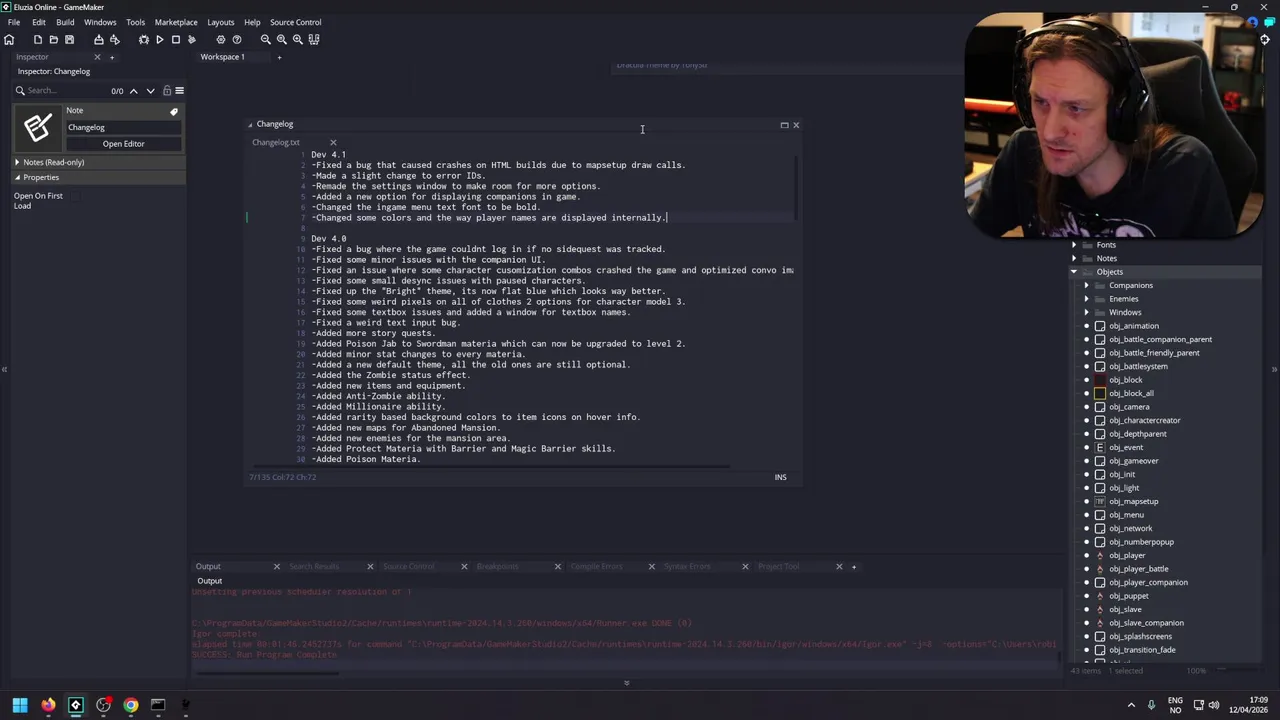Expand the Notes folder in asset browser

tap(1074, 258)
